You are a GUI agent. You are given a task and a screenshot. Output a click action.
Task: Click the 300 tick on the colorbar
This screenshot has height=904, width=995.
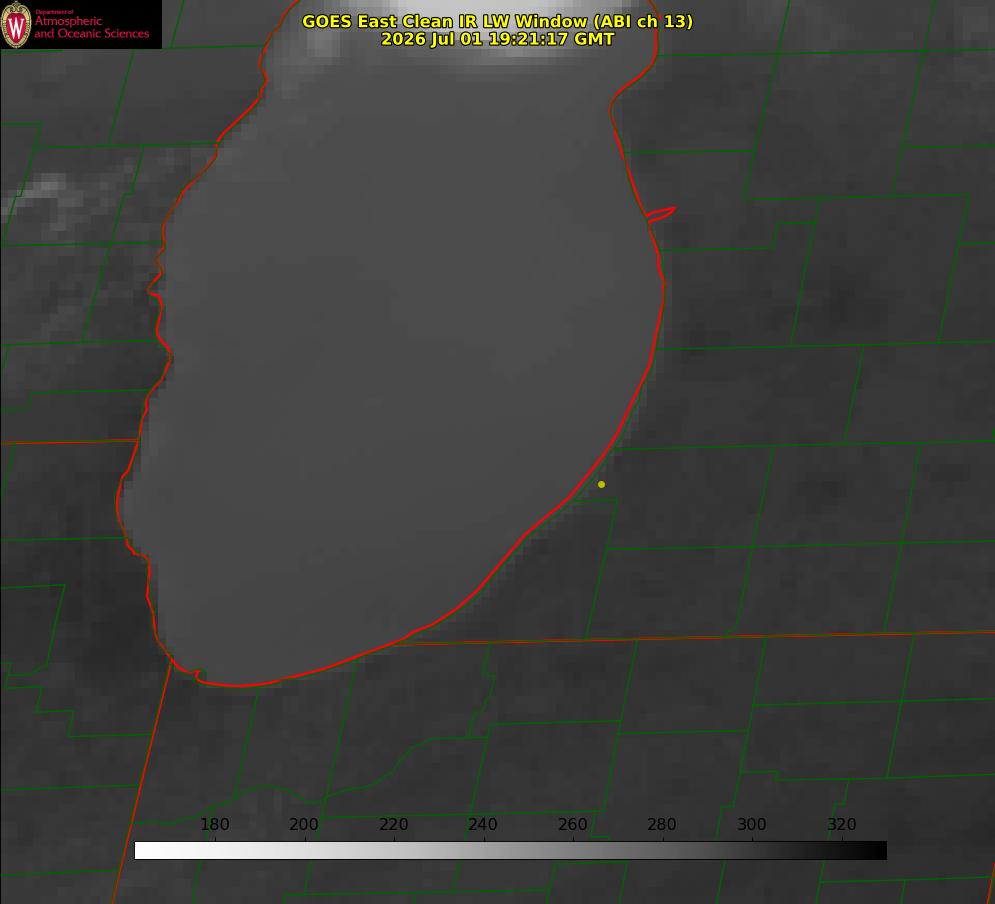[752, 824]
